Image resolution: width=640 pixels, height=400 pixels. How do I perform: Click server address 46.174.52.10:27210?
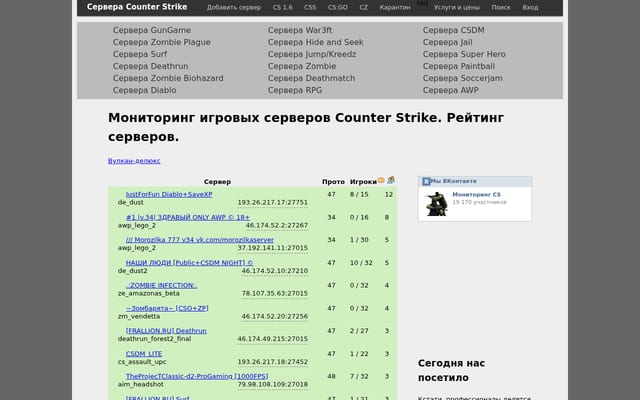(275, 271)
